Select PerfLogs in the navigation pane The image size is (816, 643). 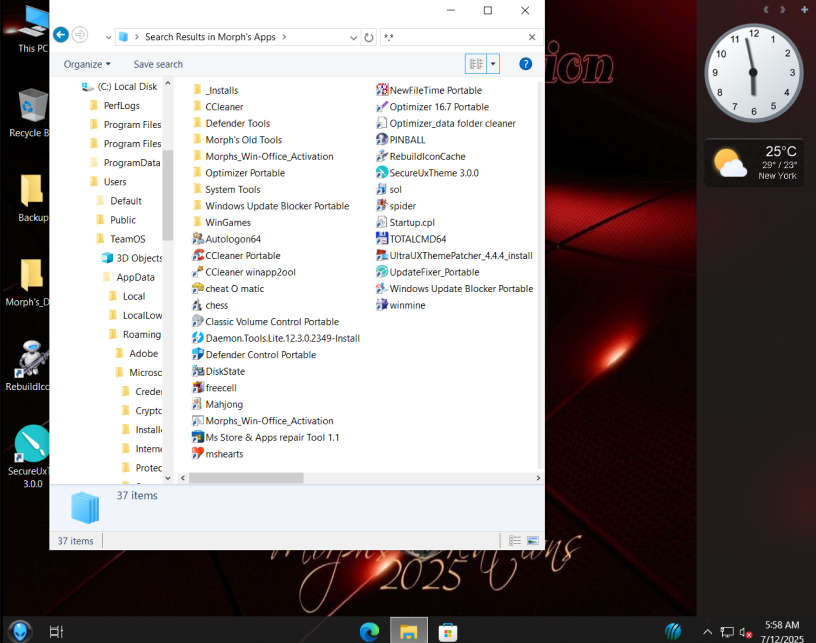(x=115, y=106)
